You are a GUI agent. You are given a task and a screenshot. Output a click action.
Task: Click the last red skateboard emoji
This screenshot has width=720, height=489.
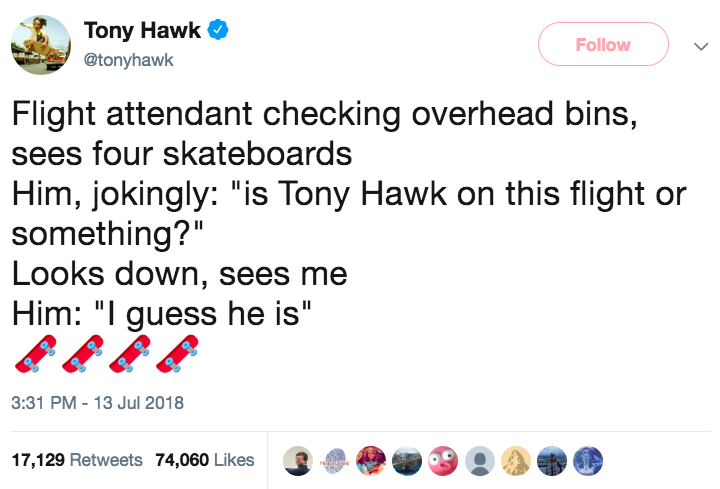coord(177,354)
